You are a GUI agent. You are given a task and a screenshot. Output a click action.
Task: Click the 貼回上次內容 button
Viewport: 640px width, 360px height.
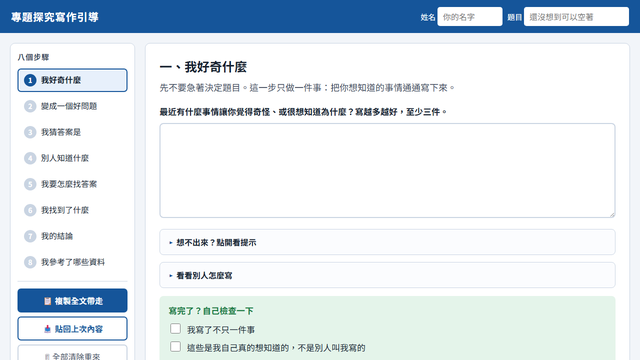72,329
